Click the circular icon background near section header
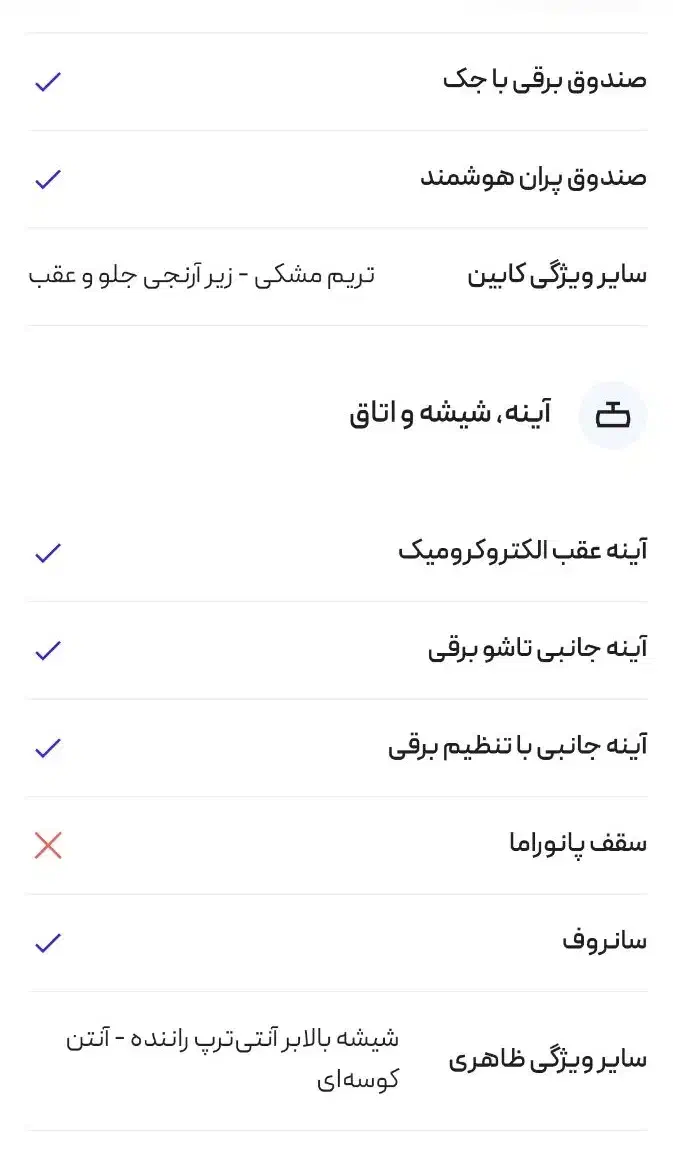Screen dimensions: 673x1164 613,413
